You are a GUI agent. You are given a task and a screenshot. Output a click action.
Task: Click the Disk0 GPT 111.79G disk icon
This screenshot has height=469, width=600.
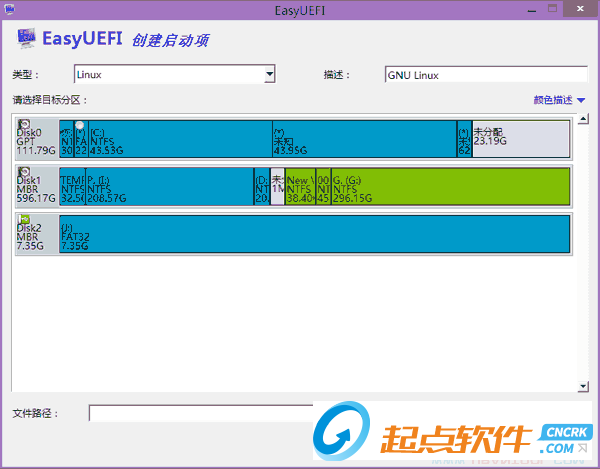point(24,124)
